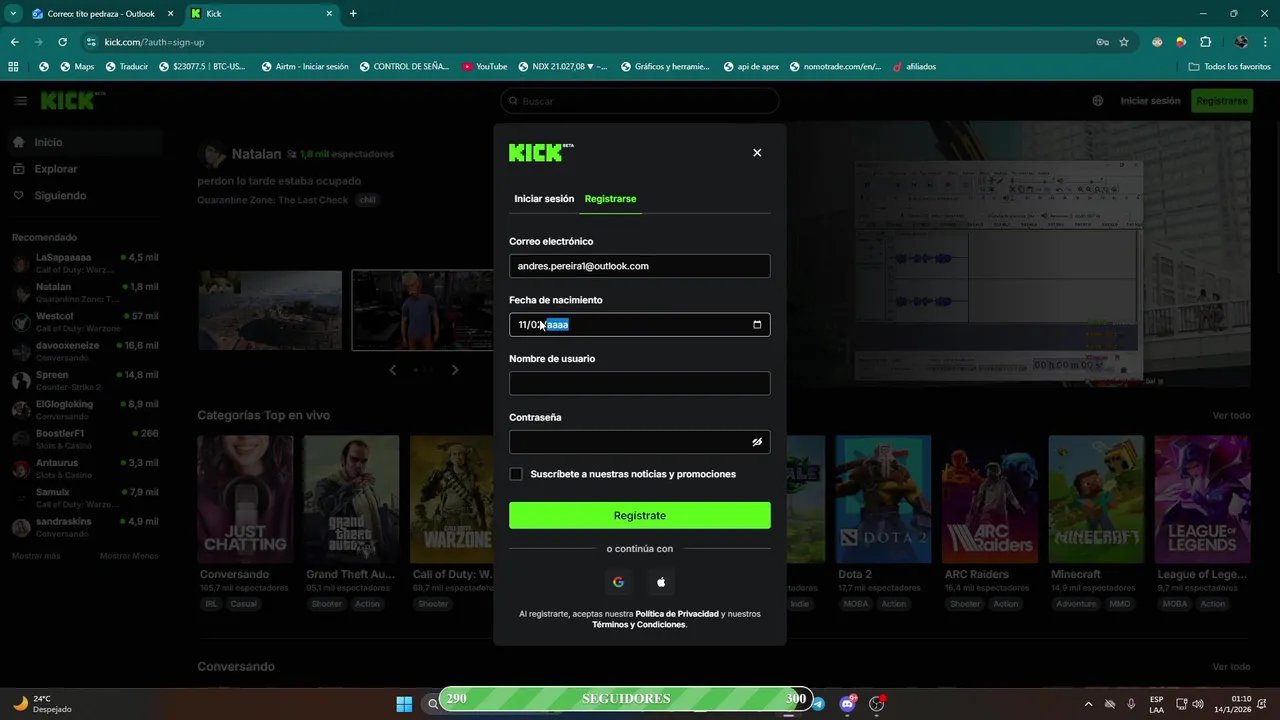Toggle password visibility eye icon
1280x720 pixels.
point(757,442)
